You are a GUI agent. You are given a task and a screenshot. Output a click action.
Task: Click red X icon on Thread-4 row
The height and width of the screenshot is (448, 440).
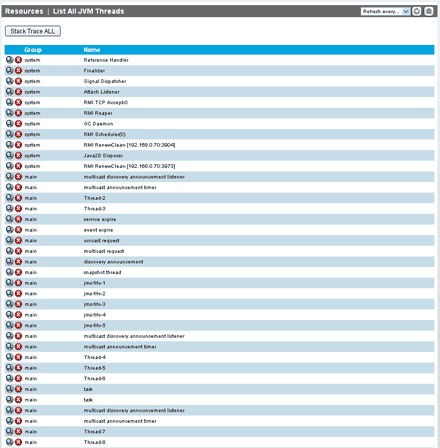(18, 357)
